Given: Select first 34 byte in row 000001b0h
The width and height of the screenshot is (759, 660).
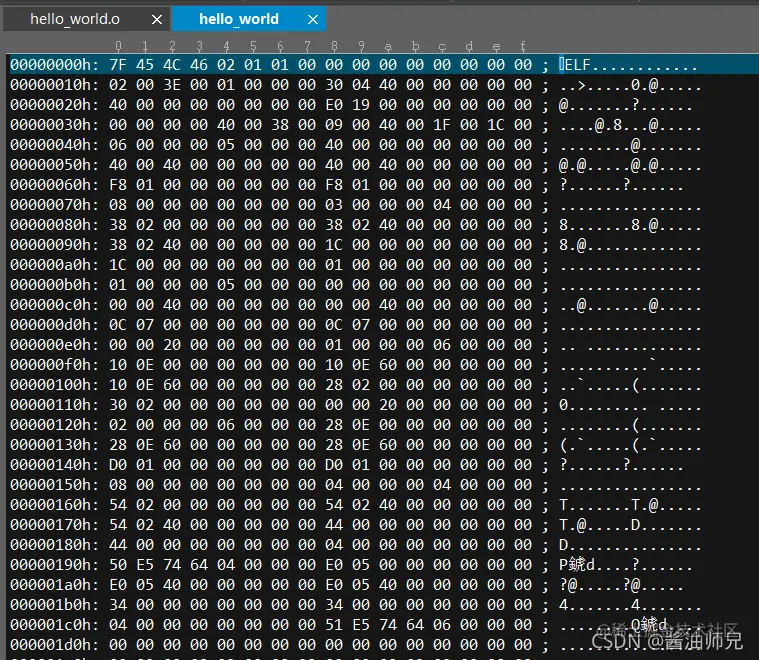Looking at the screenshot, I should 118,605.
